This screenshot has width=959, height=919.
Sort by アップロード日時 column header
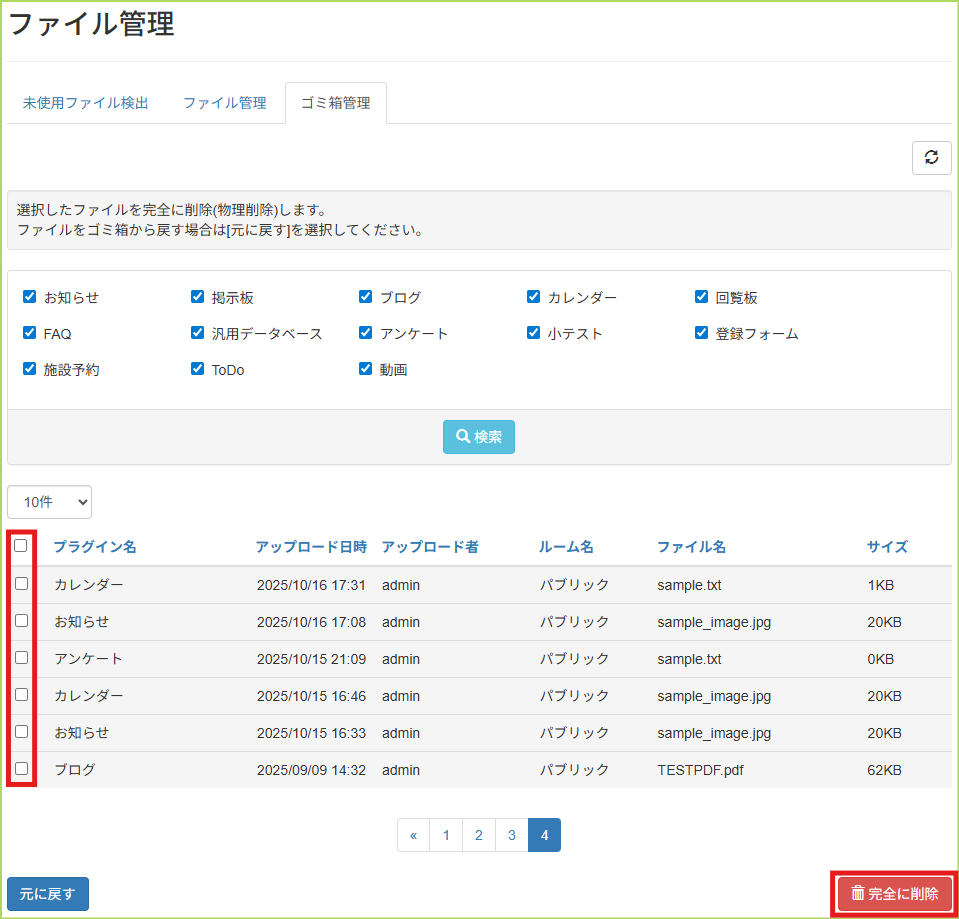pyautogui.click(x=310, y=547)
